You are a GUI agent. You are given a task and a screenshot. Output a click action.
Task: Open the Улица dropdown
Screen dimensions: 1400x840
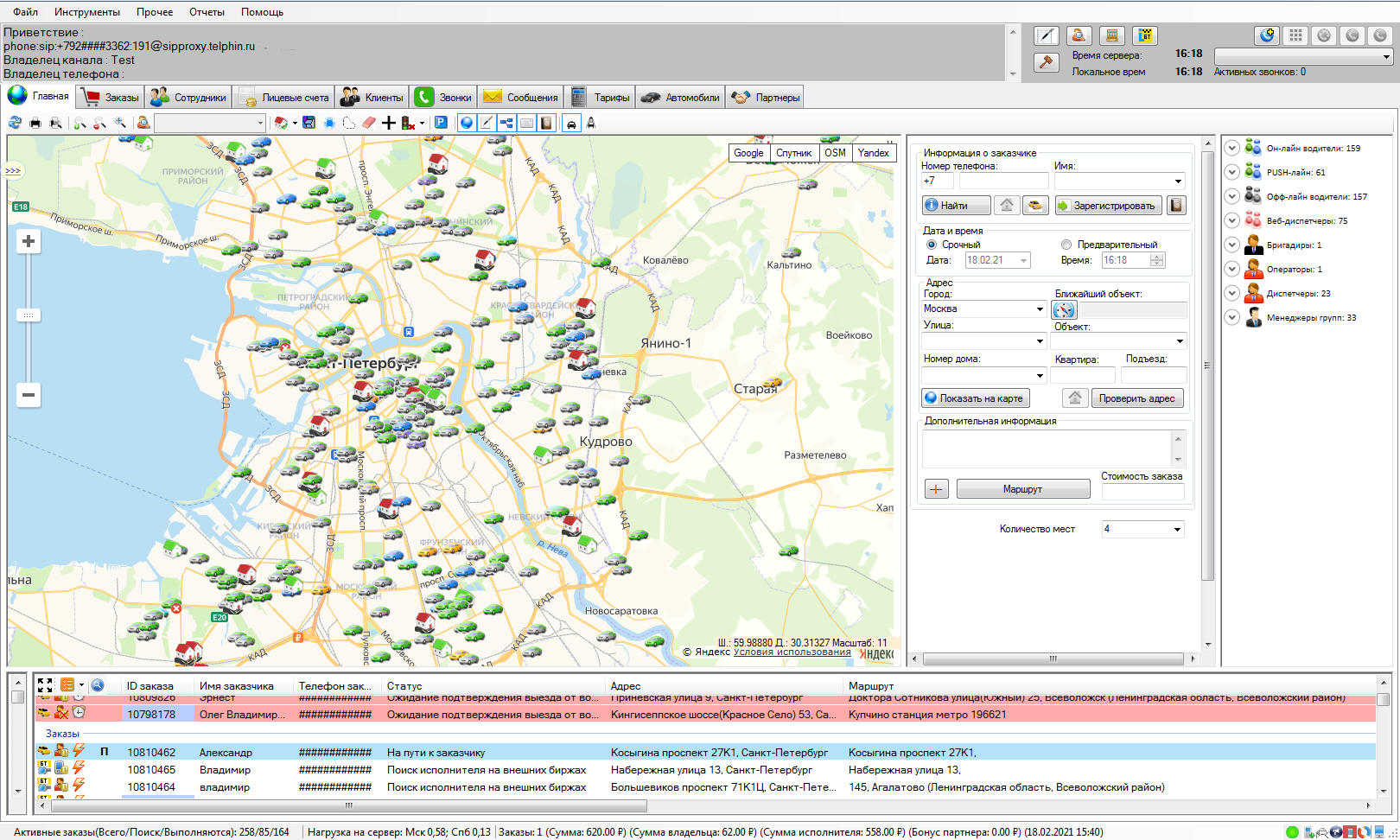pos(1040,341)
